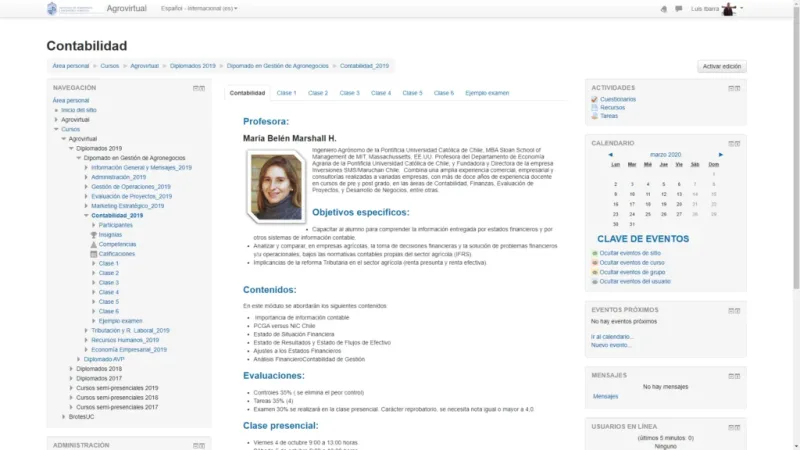
Task: Expand the BrotesUC tree node
Action: pyautogui.click(x=64, y=417)
